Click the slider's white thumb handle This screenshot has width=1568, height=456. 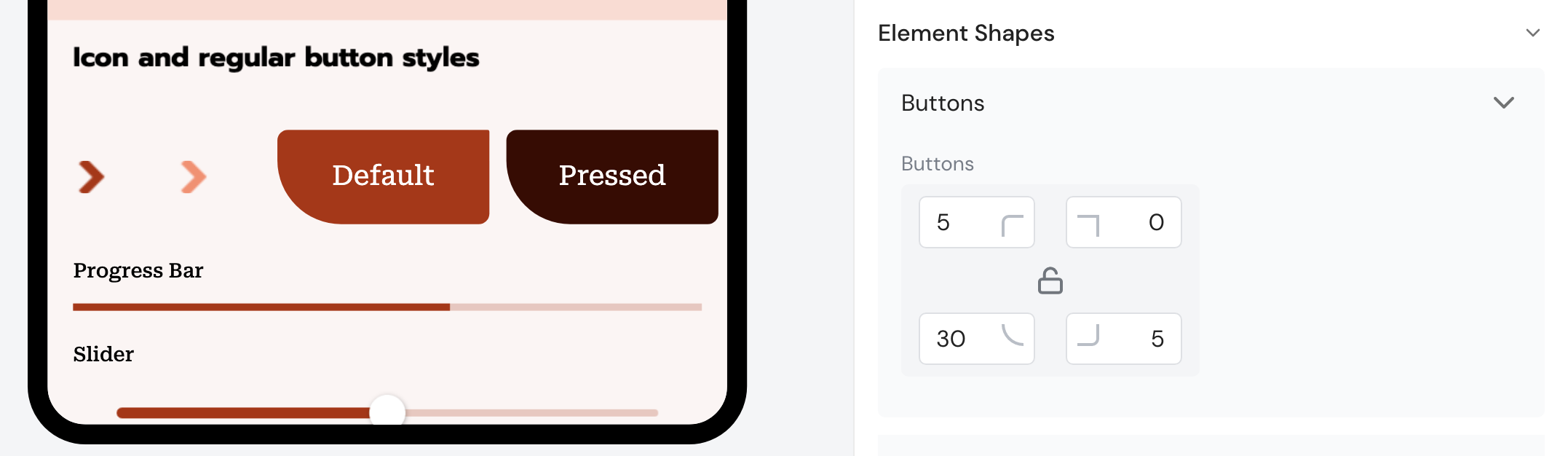coord(387,412)
